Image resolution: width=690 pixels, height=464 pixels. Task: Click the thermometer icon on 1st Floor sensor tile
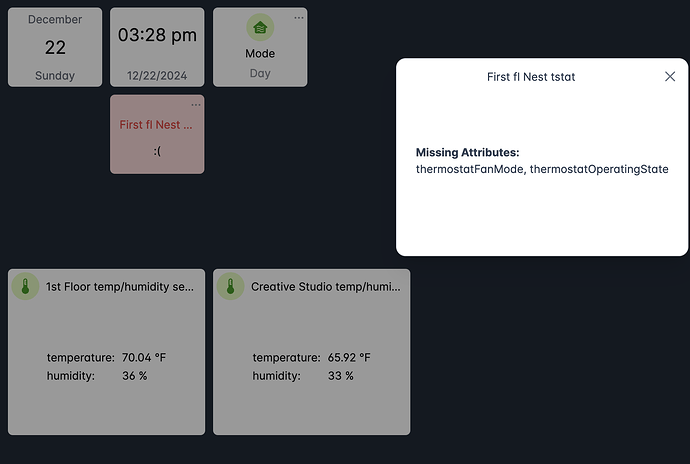click(x=25, y=287)
